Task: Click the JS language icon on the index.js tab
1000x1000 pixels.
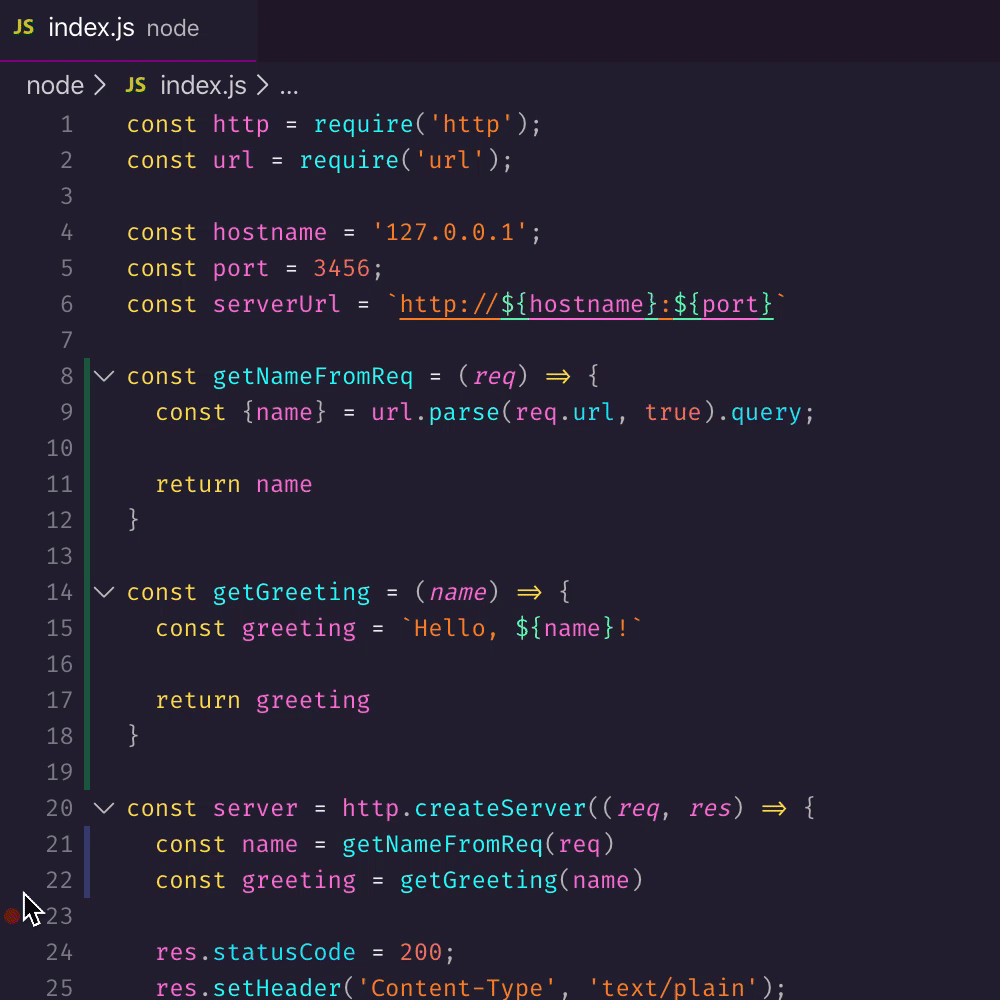Action: point(23,28)
